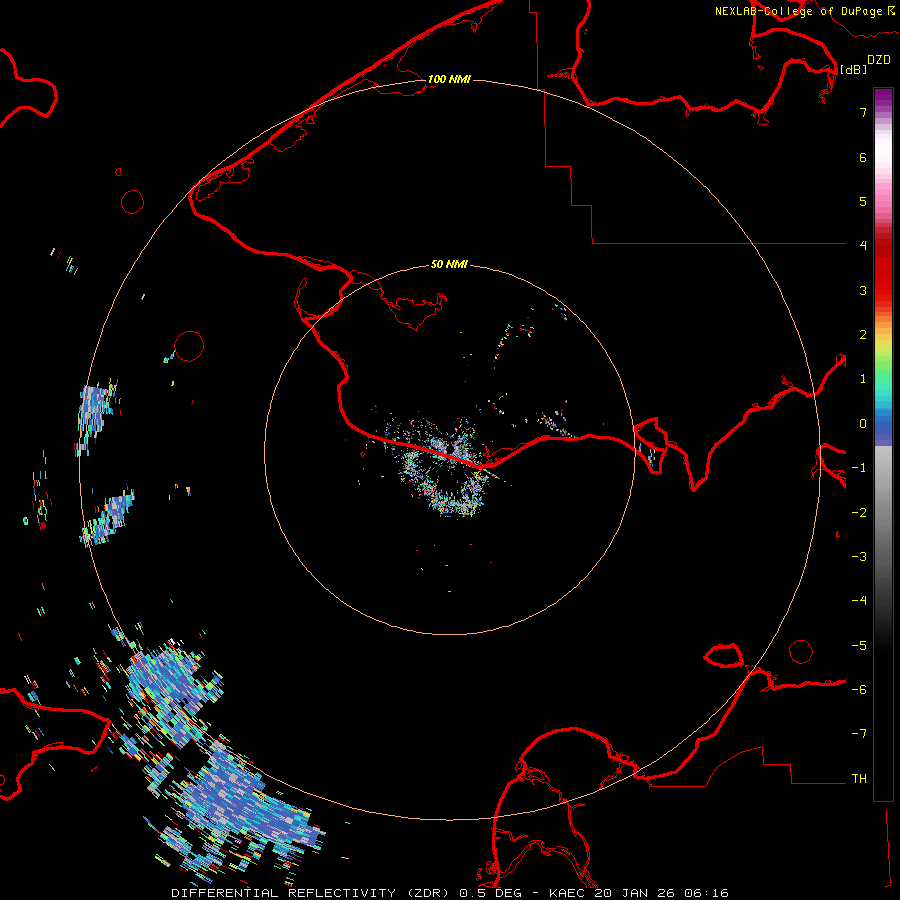Click the [dB] unit label
This screenshot has height=900, width=900.
854,69
